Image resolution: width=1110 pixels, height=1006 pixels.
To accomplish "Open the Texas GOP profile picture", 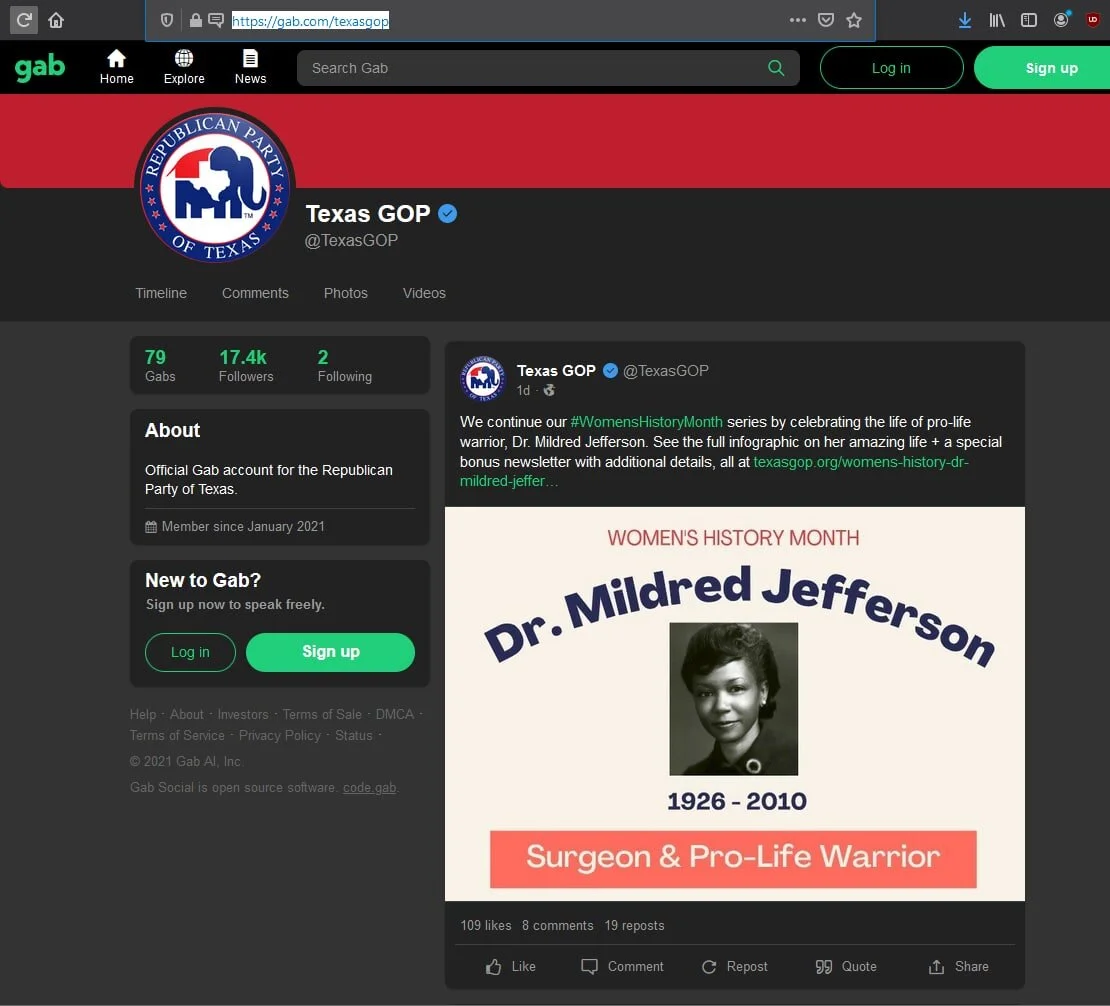I will tap(215, 187).
